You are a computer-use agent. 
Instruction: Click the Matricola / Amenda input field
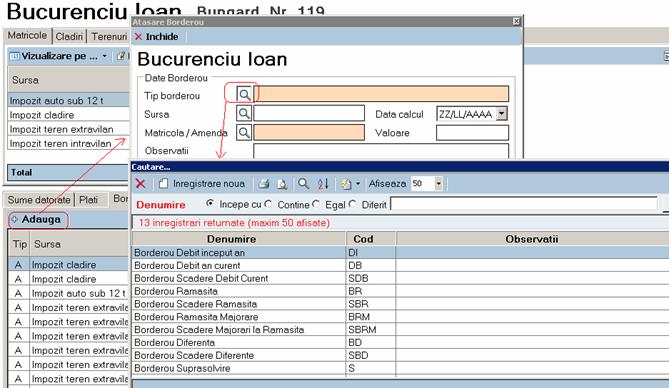click(309, 133)
